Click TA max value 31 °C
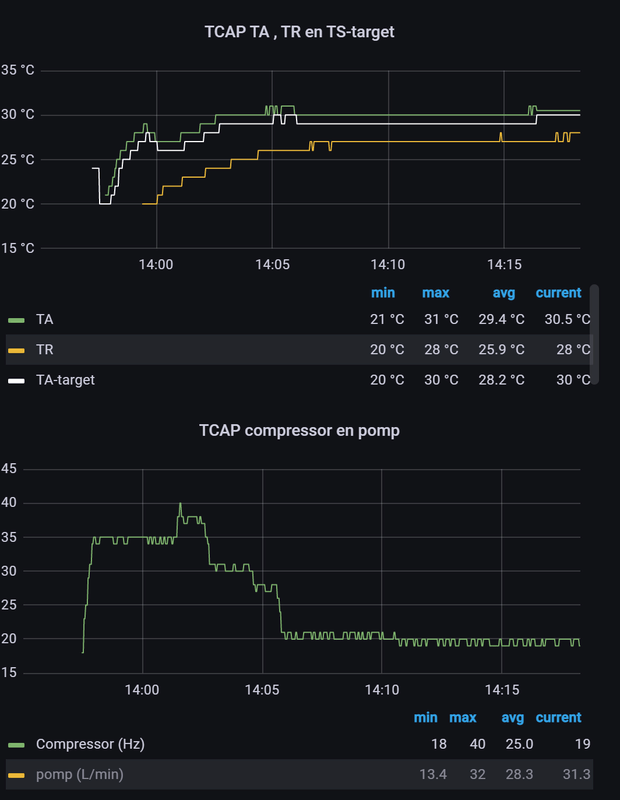This screenshot has height=800, width=620. click(x=441, y=319)
